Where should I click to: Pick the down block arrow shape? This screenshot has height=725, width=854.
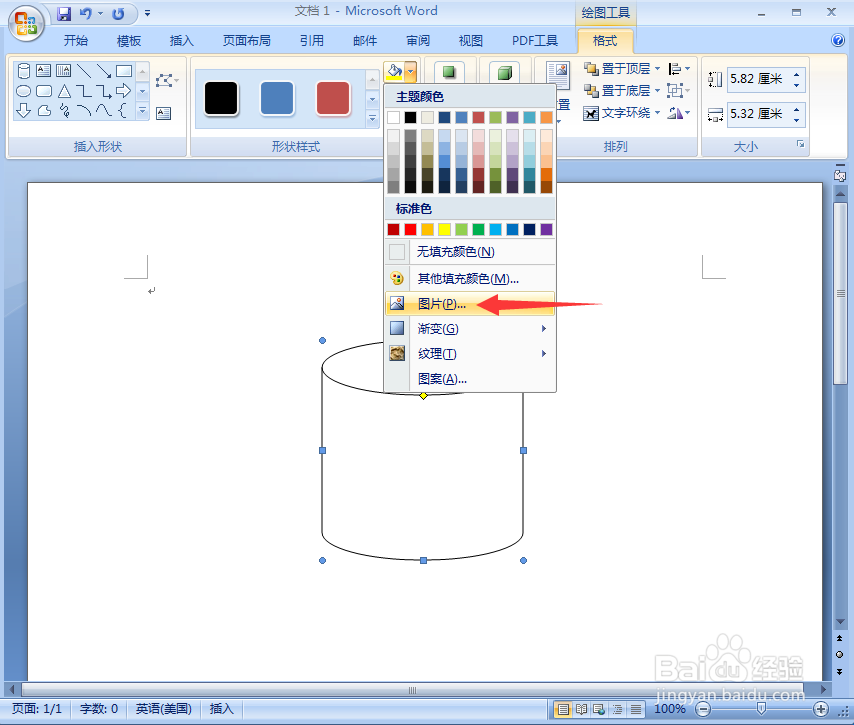click(x=23, y=111)
